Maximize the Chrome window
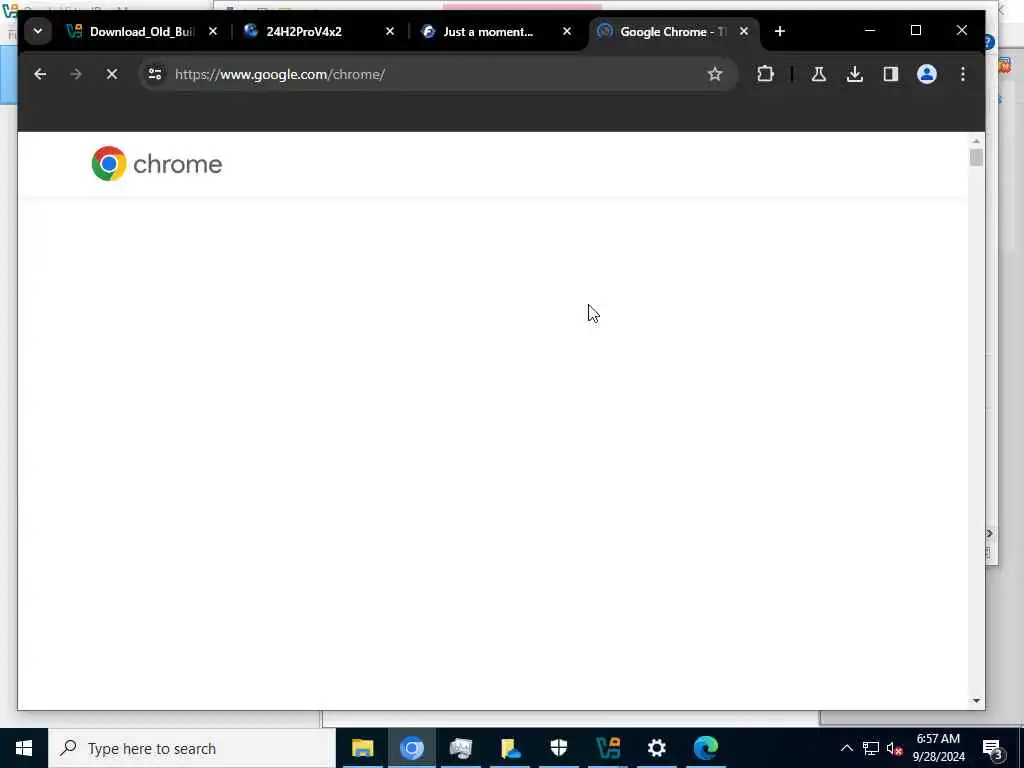 point(916,31)
